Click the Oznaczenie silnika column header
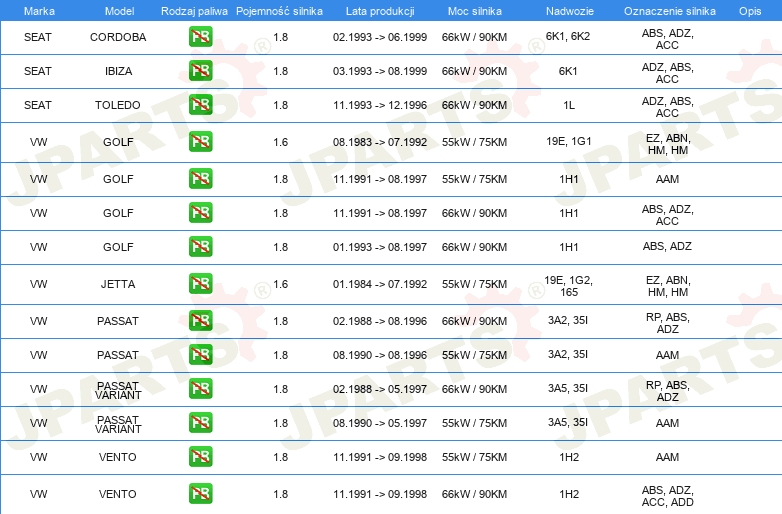 pyautogui.click(x=670, y=11)
